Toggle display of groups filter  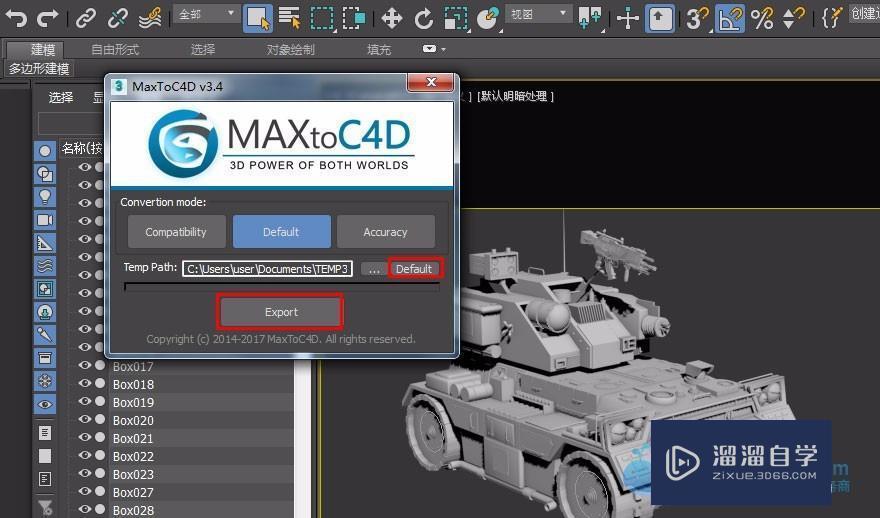tap(45, 289)
